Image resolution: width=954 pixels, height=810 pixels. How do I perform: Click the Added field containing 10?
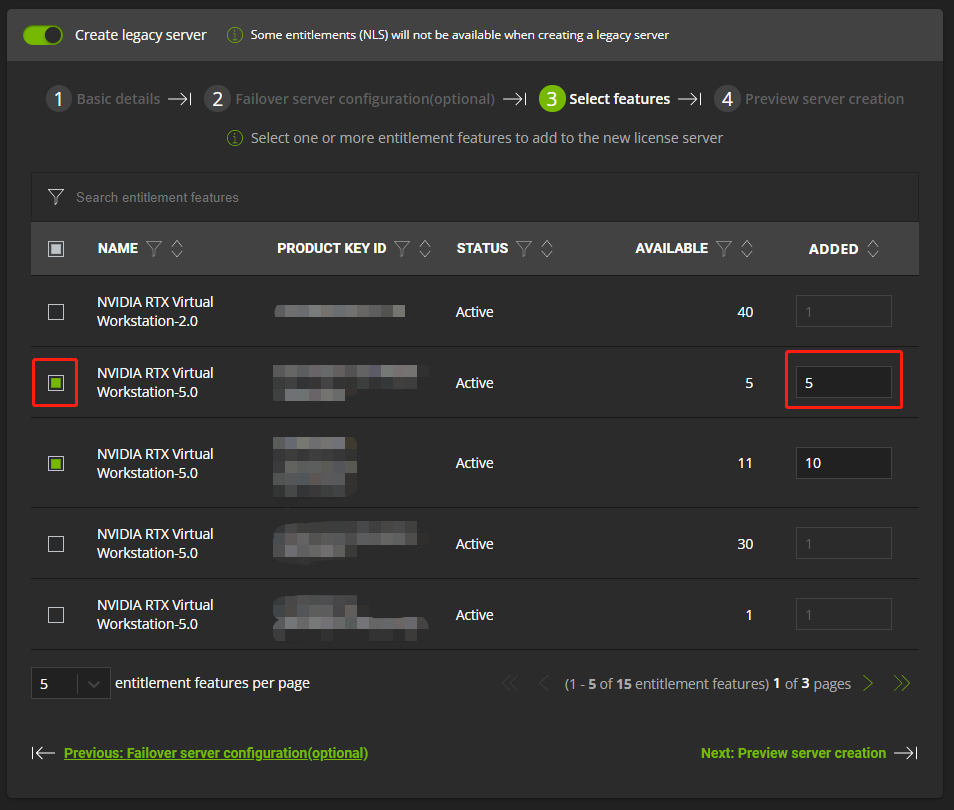[x=844, y=463]
